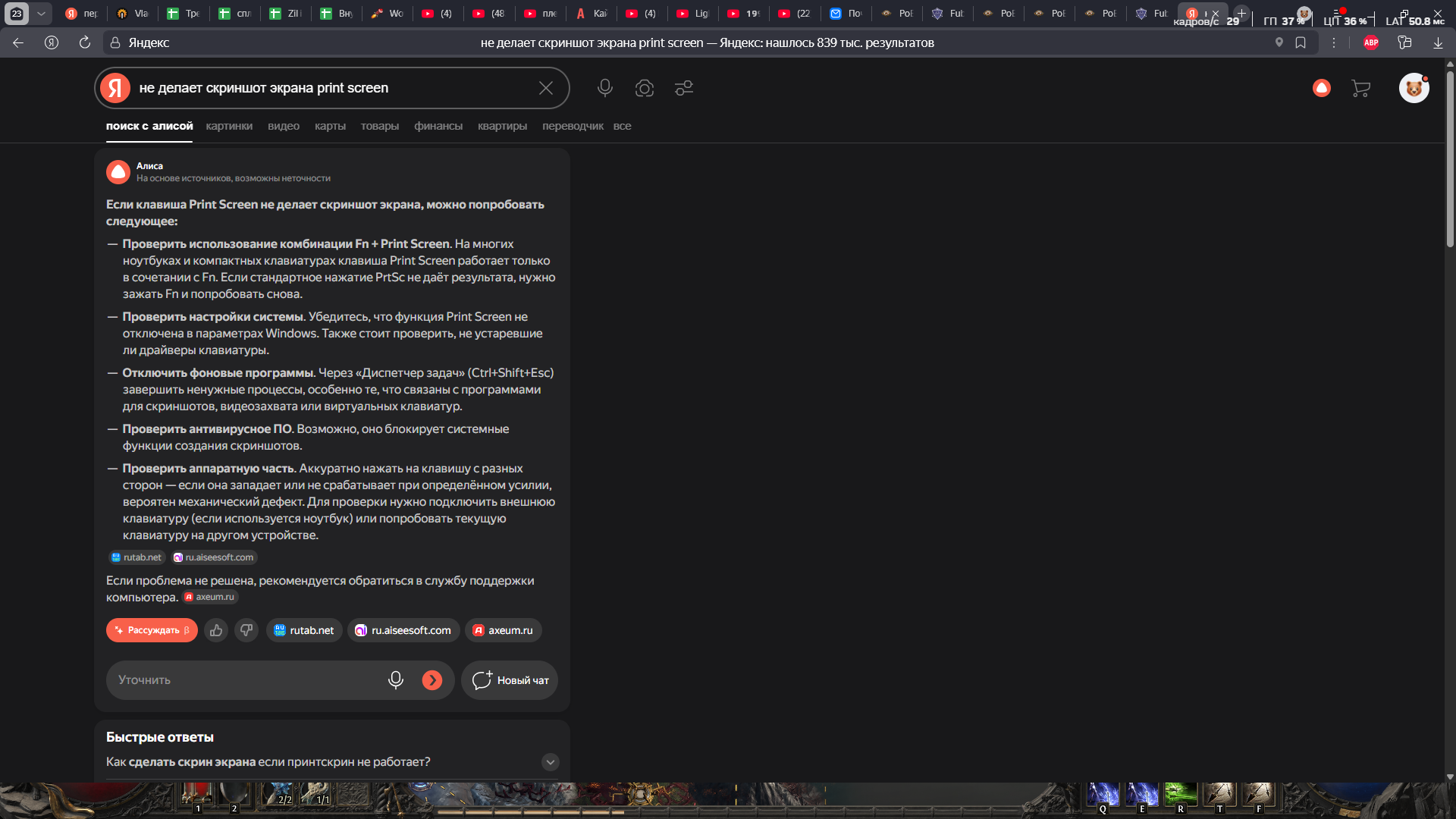This screenshot has height=819, width=1456.
Task: Switch to the 'переводчик' search tab
Action: coord(573,126)
